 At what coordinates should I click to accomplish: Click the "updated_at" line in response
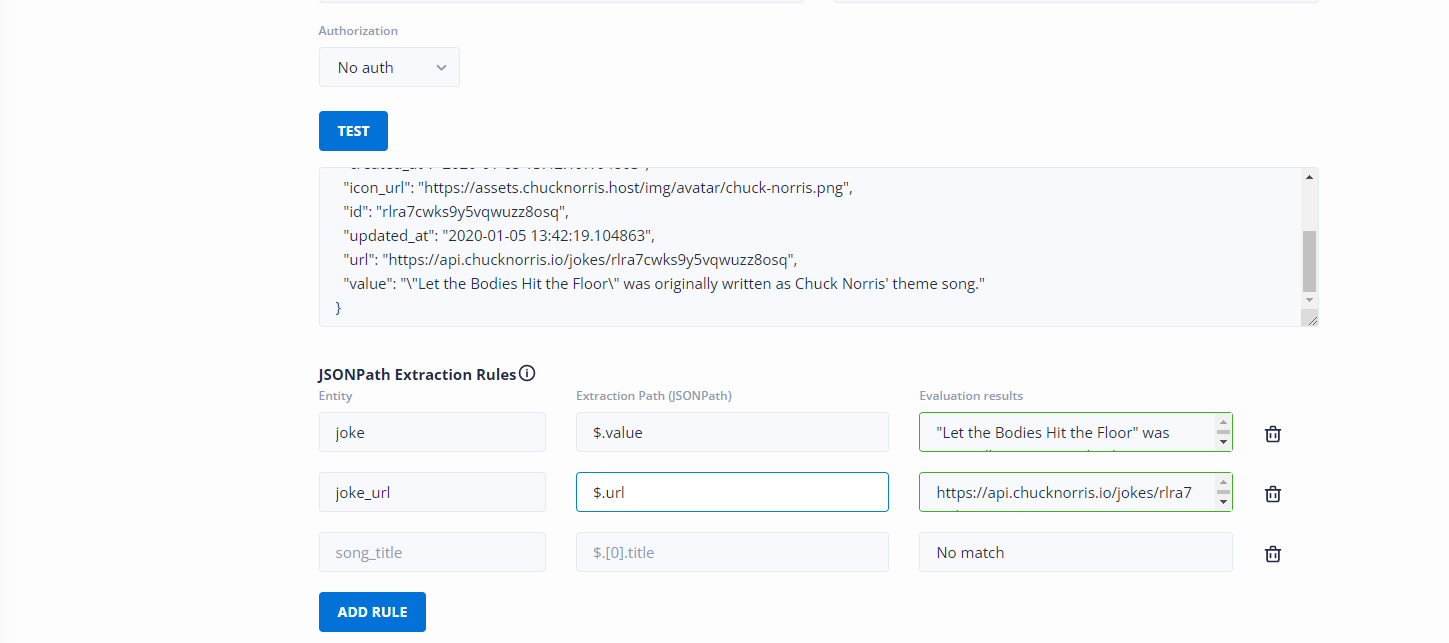point(498,236)
